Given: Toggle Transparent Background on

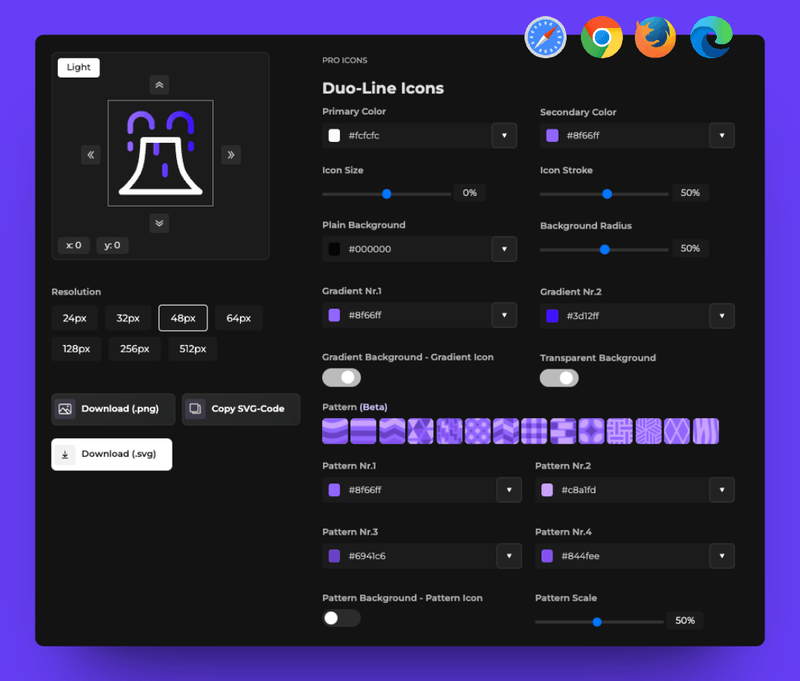Looking at the screenshot, I should (x=560, y=378).
